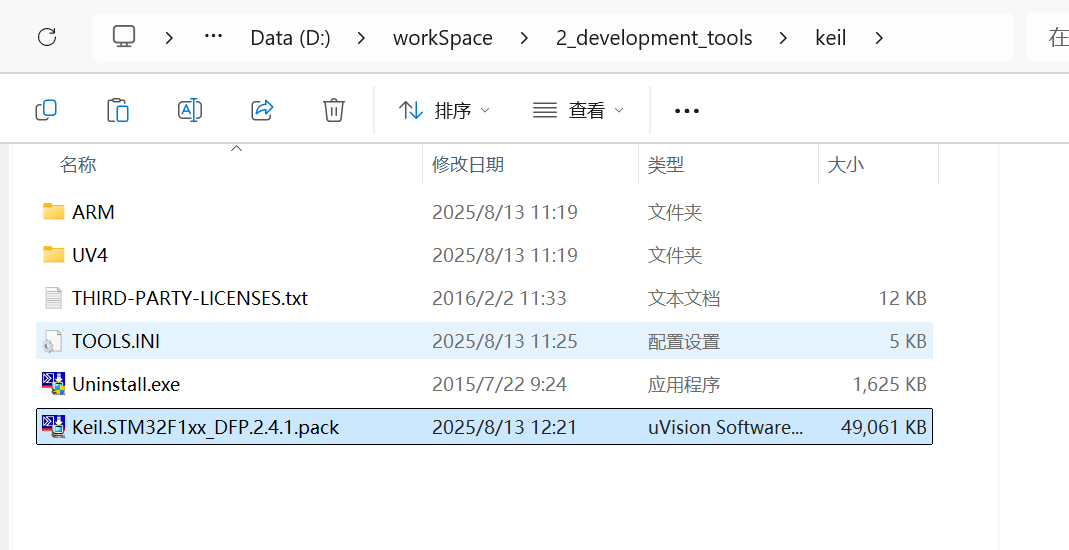Click the 文本文档 type cell
Screen dimensions: 1069x550
pos(684,299)
